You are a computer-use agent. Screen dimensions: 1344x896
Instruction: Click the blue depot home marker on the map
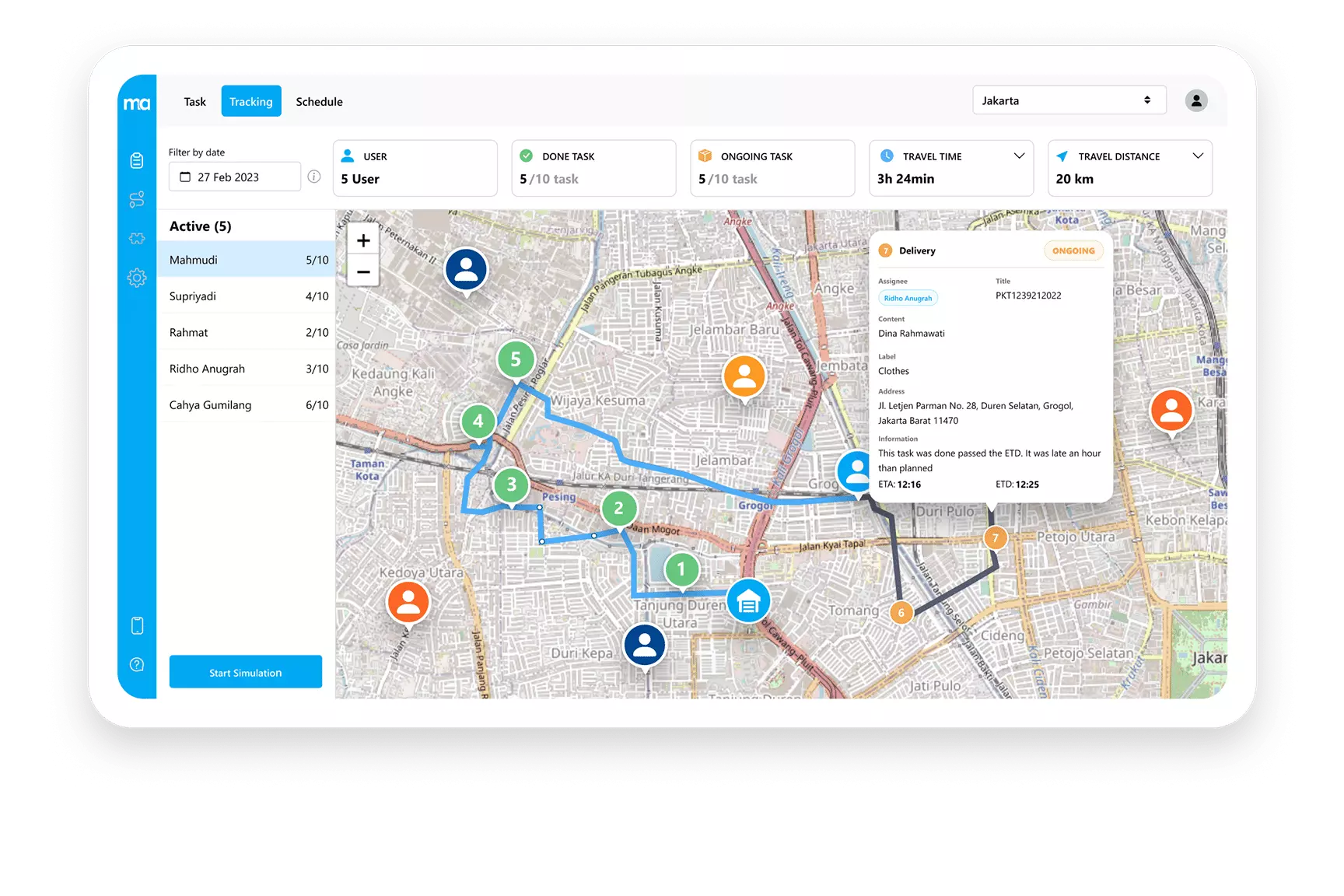[x=747, y=600]
